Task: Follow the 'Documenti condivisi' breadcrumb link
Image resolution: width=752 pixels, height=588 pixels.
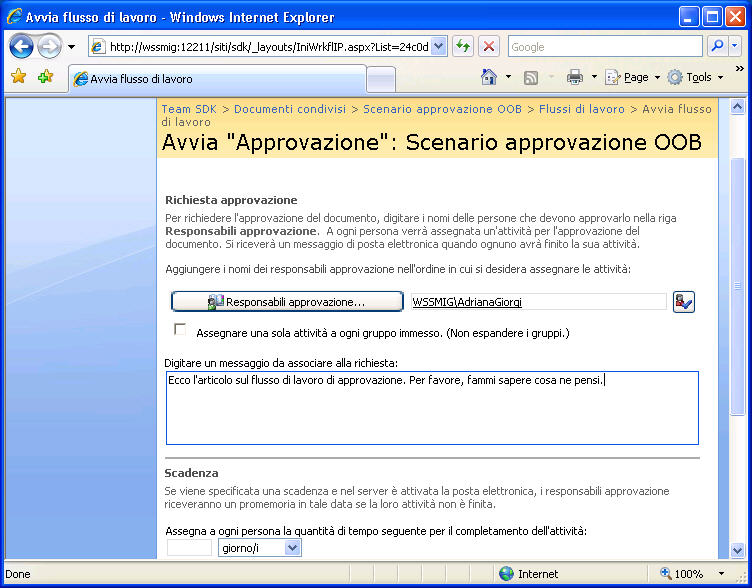Action: pyautogui.click(x=290, y=109)
